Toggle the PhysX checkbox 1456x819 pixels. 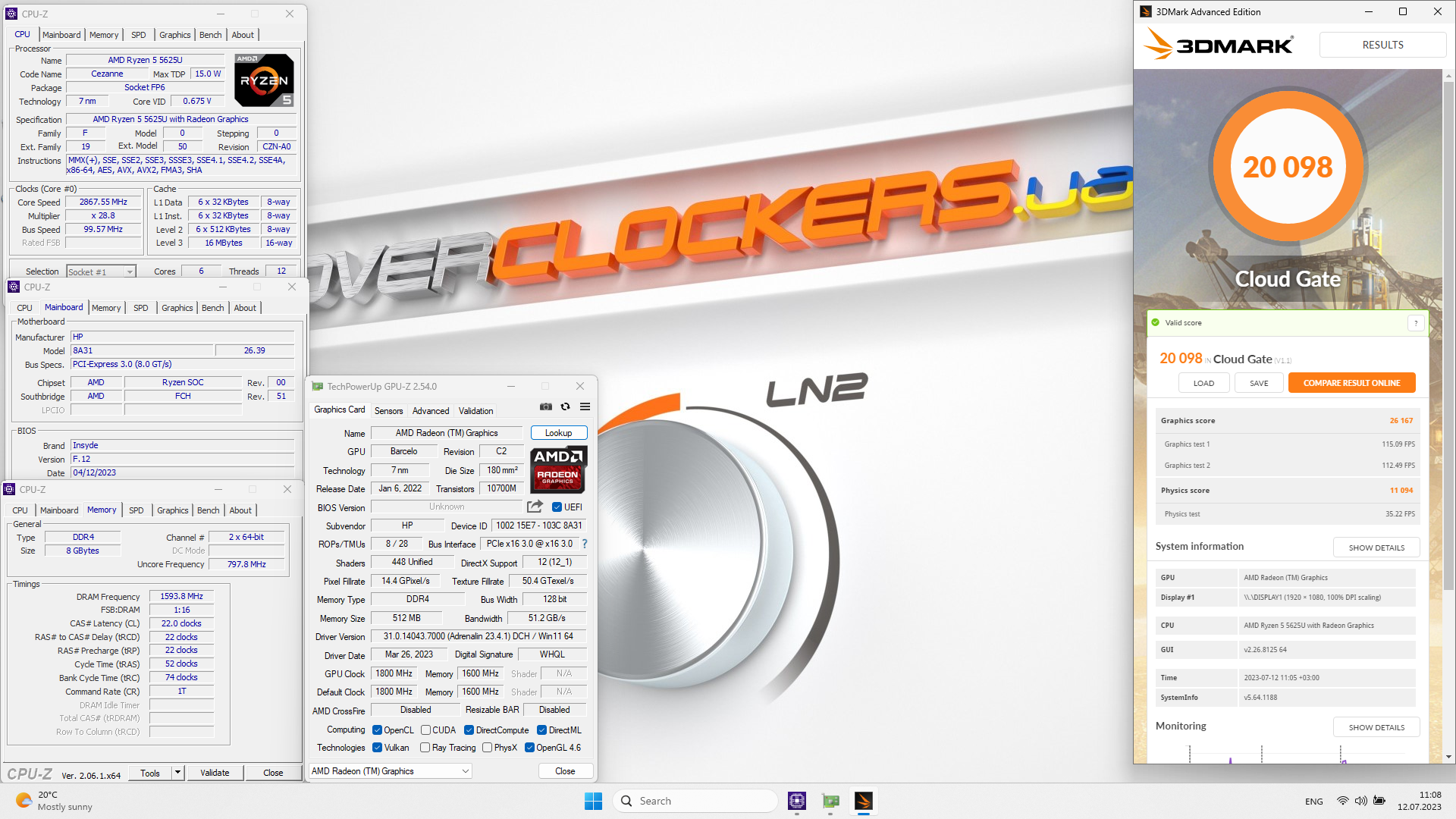click(487, 748)
